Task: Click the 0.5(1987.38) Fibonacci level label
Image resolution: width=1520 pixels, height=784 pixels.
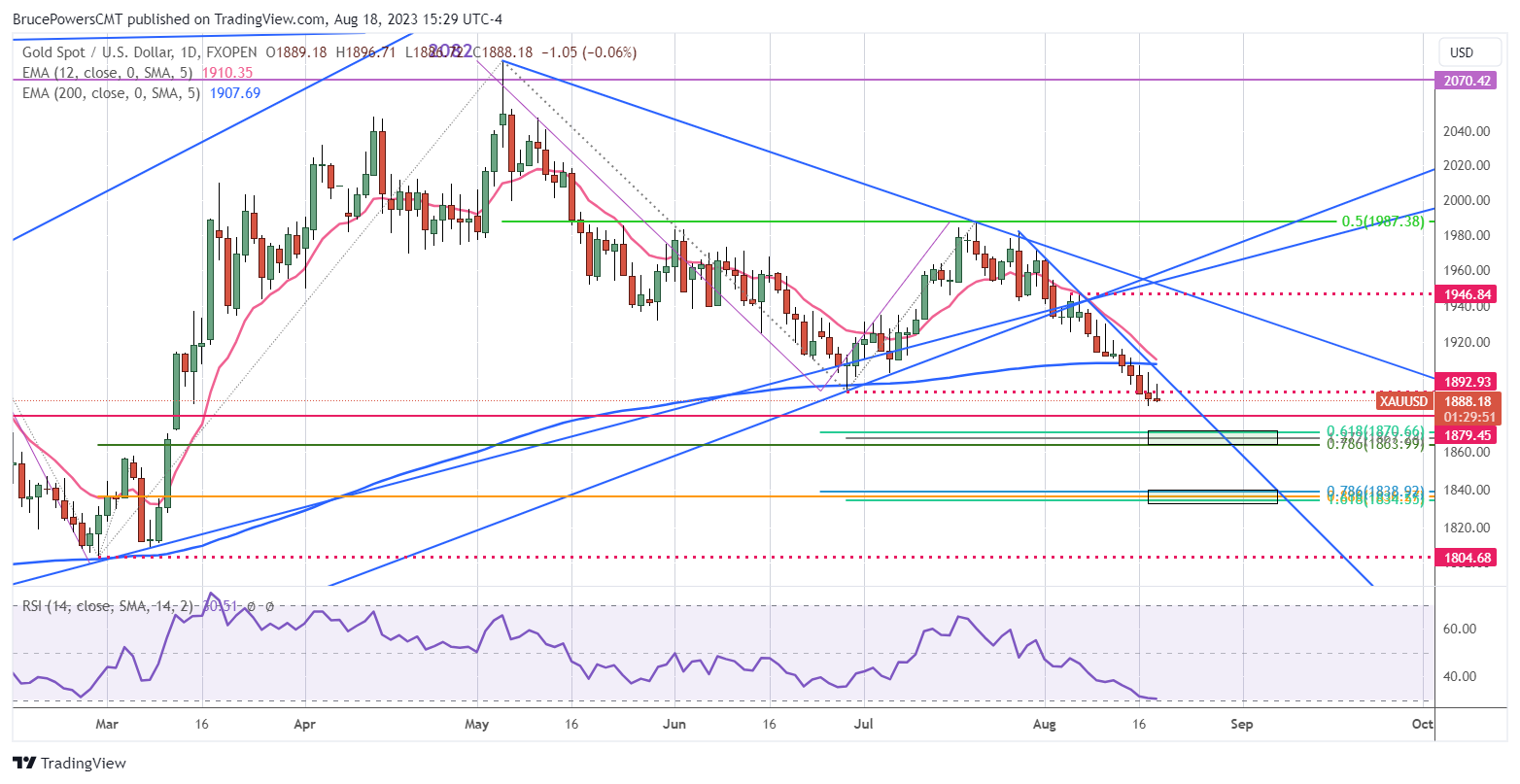Action: (x=1385, y=222)
